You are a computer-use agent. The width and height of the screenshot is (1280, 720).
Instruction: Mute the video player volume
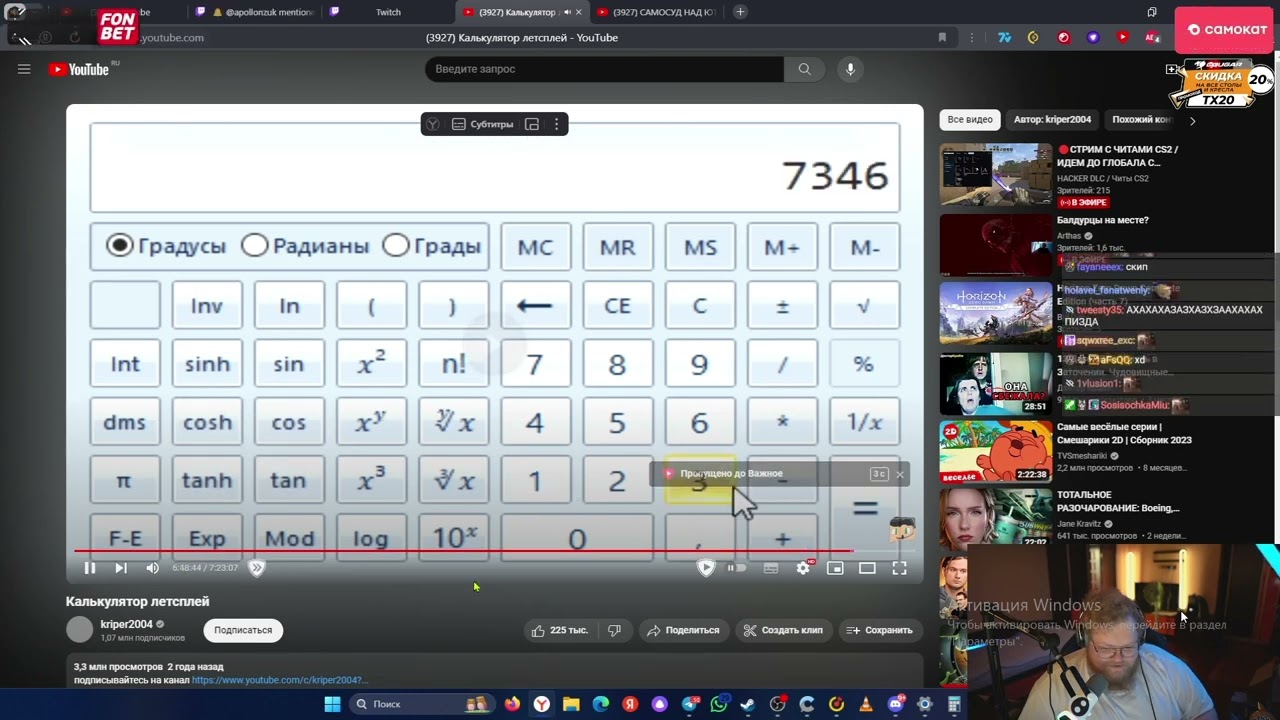152,568
